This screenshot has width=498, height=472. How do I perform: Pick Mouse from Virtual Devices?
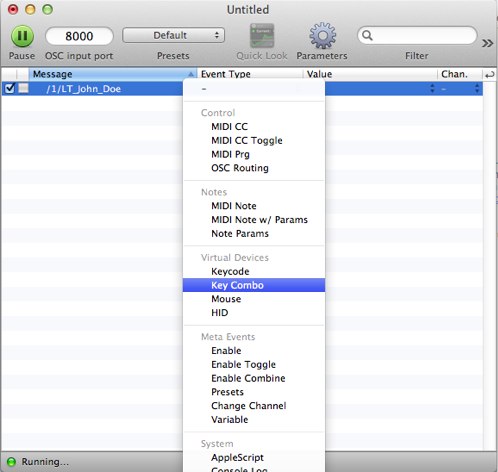(254, 299)
